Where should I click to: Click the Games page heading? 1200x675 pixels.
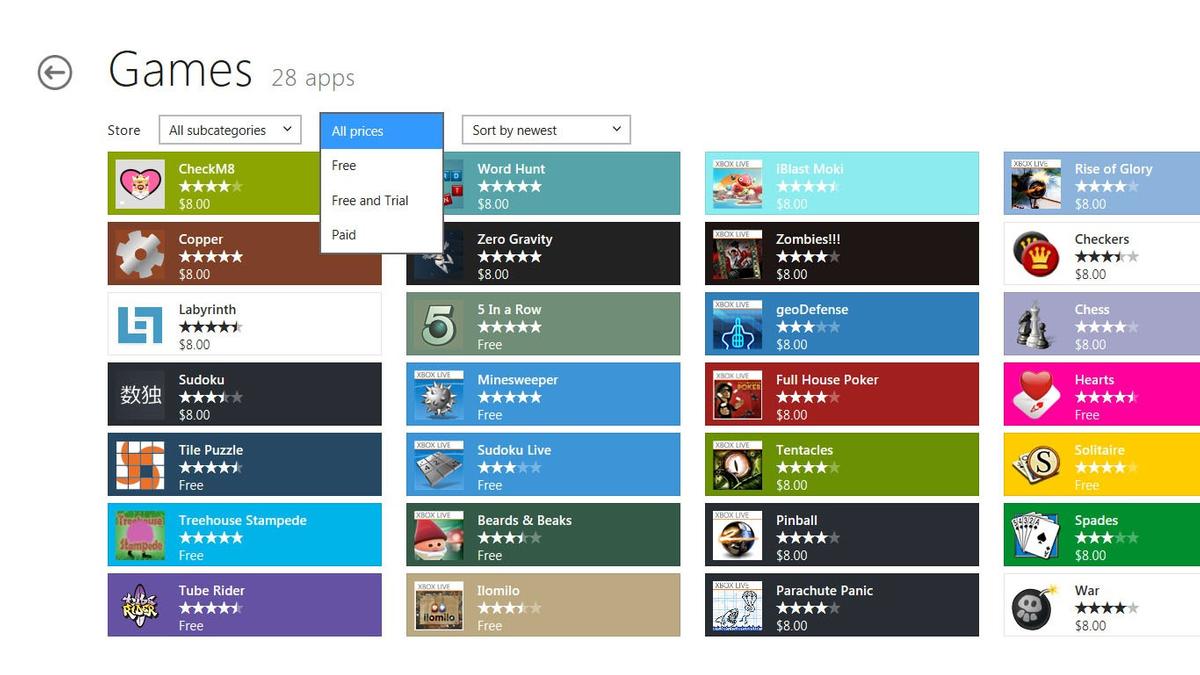[x=180, y=70]
